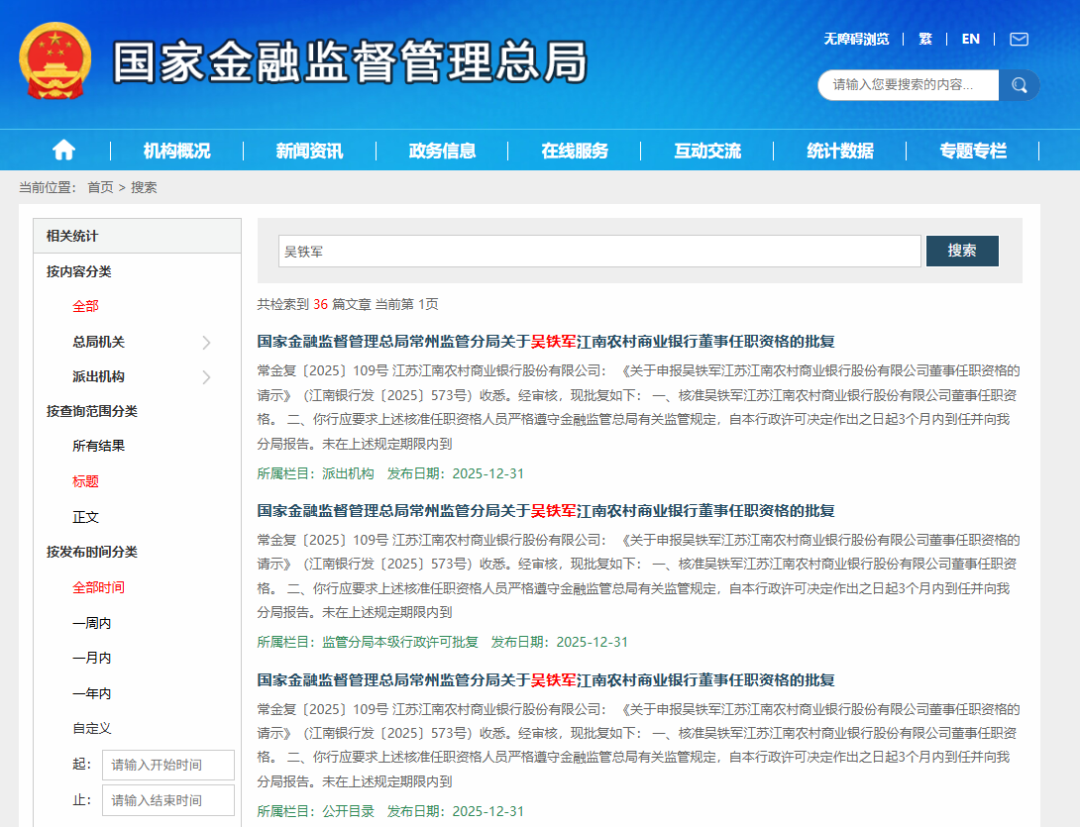Open the 政务信息 menu

pos(442,151)
